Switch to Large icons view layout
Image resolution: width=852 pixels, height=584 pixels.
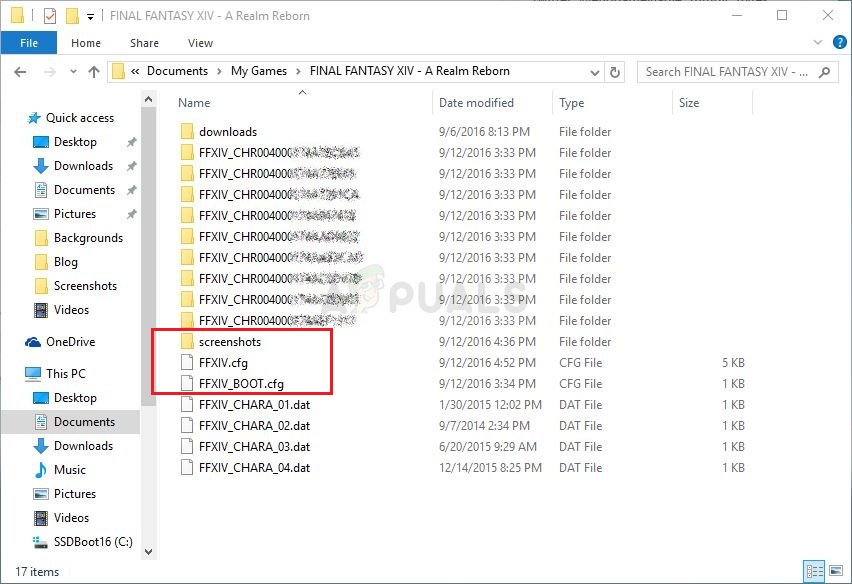coord(836,571)
